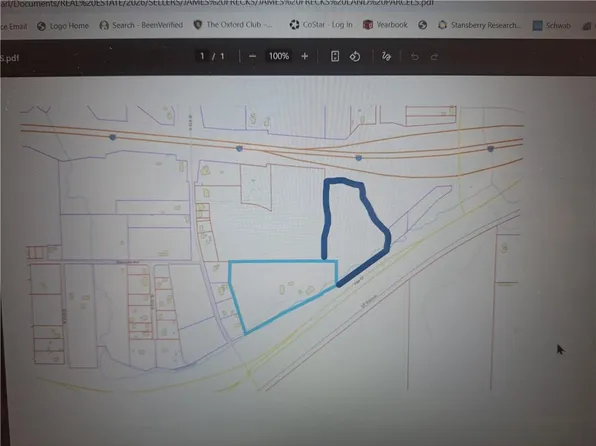Click the file path in address bar
The width and height of the screenshot is (596, 446).
[217, 3]
